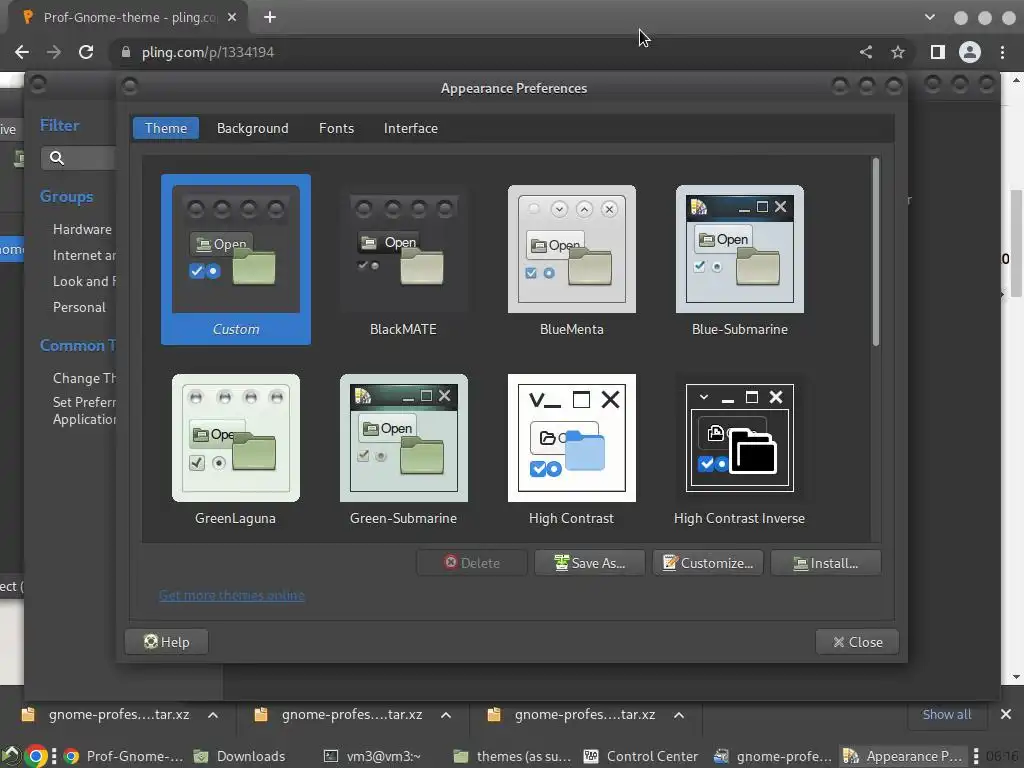Open the Interface tab
1024x768 pixels.
[x=411, y=128]
